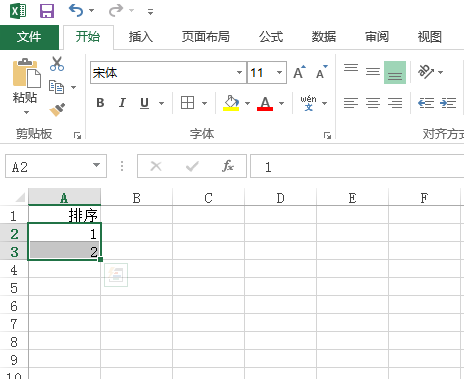Click the formula bar showing 1
This screenshot has height=379, width=464.
pos(357,166)
